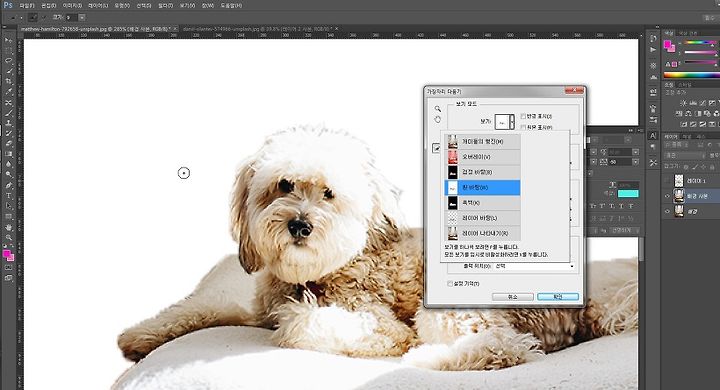
Task: Click the color spectrum ramp bar
Action: click(692, 75)
